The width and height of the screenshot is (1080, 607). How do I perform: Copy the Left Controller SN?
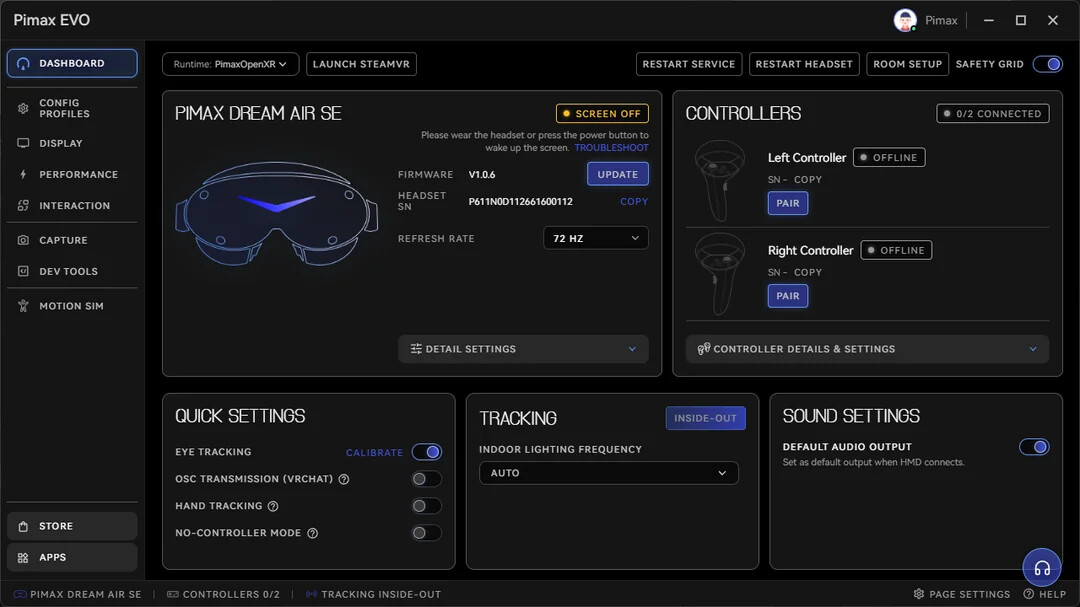point(807,179)
